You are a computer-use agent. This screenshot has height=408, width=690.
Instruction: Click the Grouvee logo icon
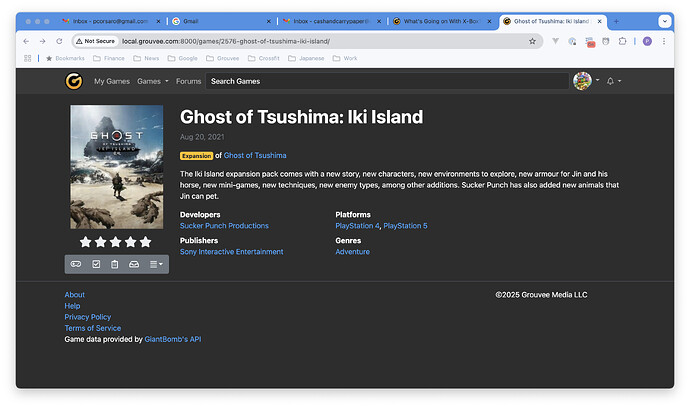pos(74,81)
